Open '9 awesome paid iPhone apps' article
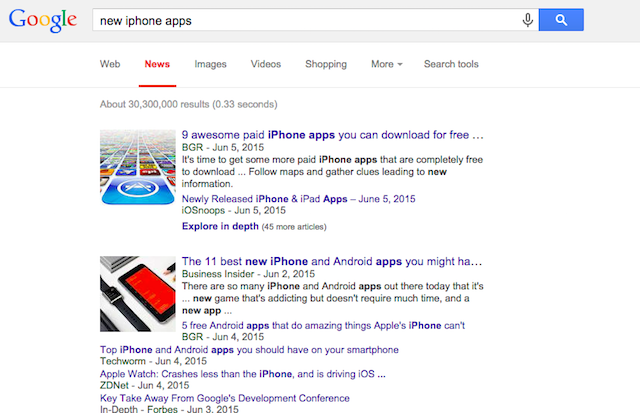 [332, 135]
